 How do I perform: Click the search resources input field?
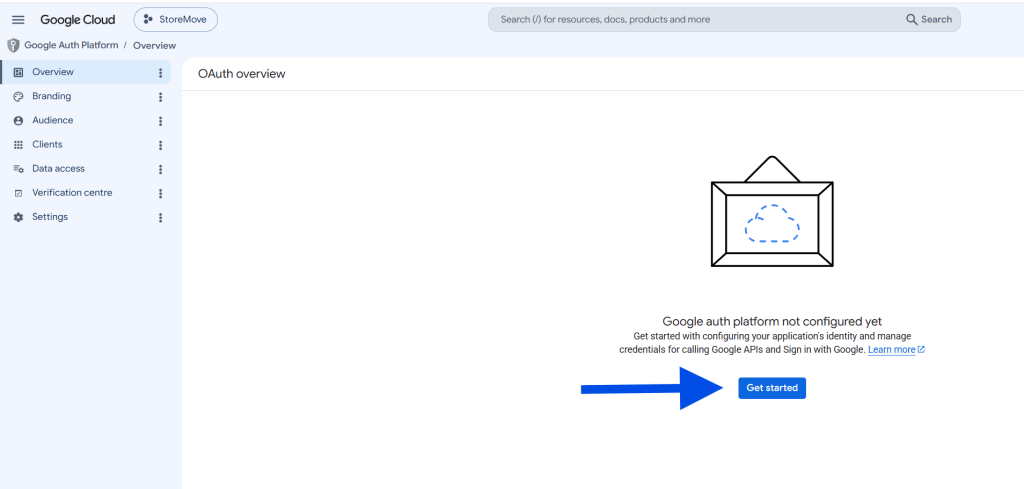tap(699, 20)
